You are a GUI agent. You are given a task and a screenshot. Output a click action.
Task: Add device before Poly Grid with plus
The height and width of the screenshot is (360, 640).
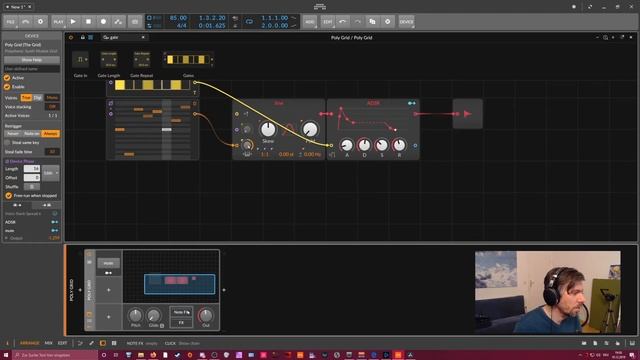(80, 290)
